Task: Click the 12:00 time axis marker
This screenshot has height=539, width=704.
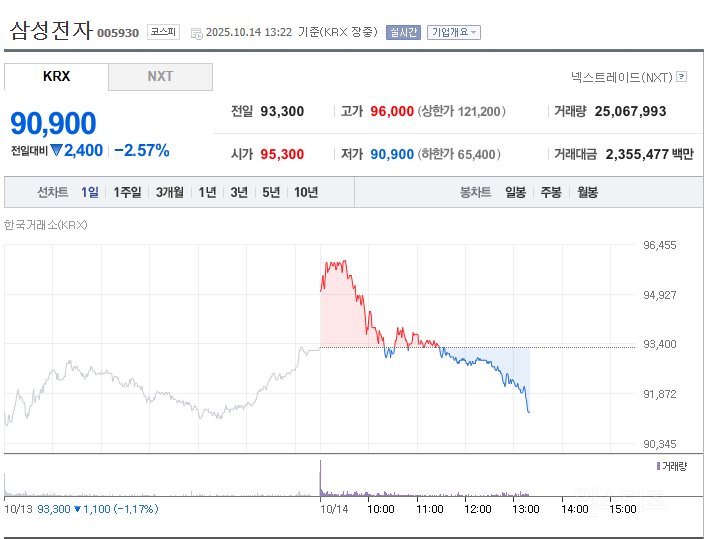Action: [478, 509]
